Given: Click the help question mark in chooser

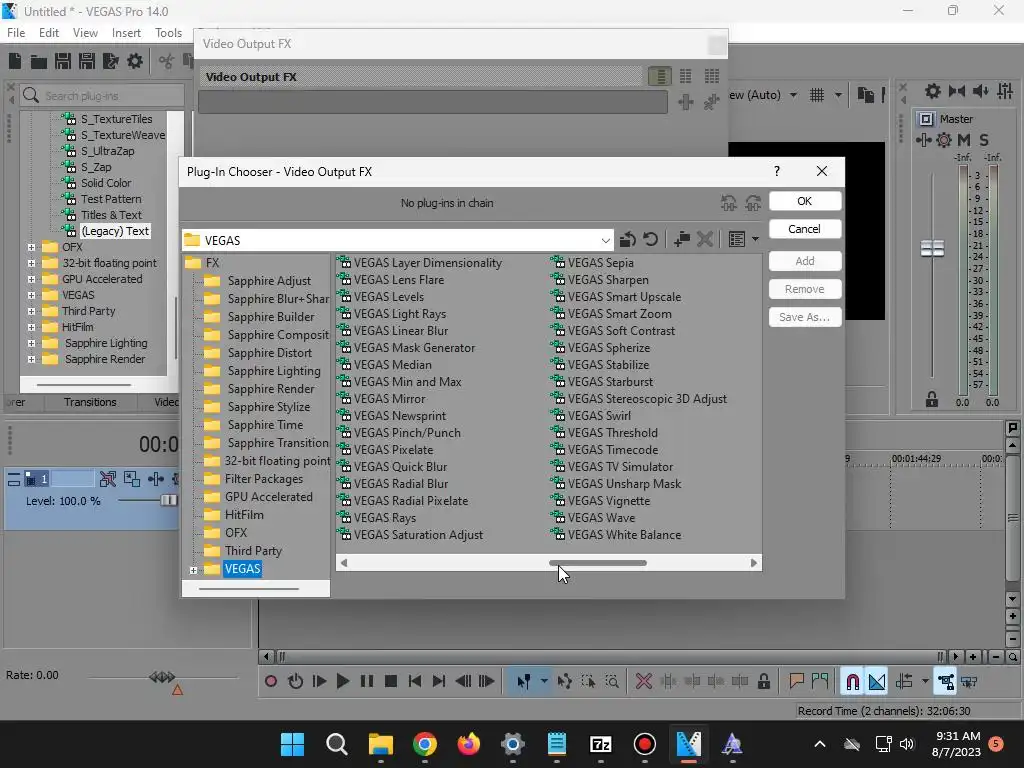Looking at the screenshot, I should pyautogui.click(x=776, y=171).
